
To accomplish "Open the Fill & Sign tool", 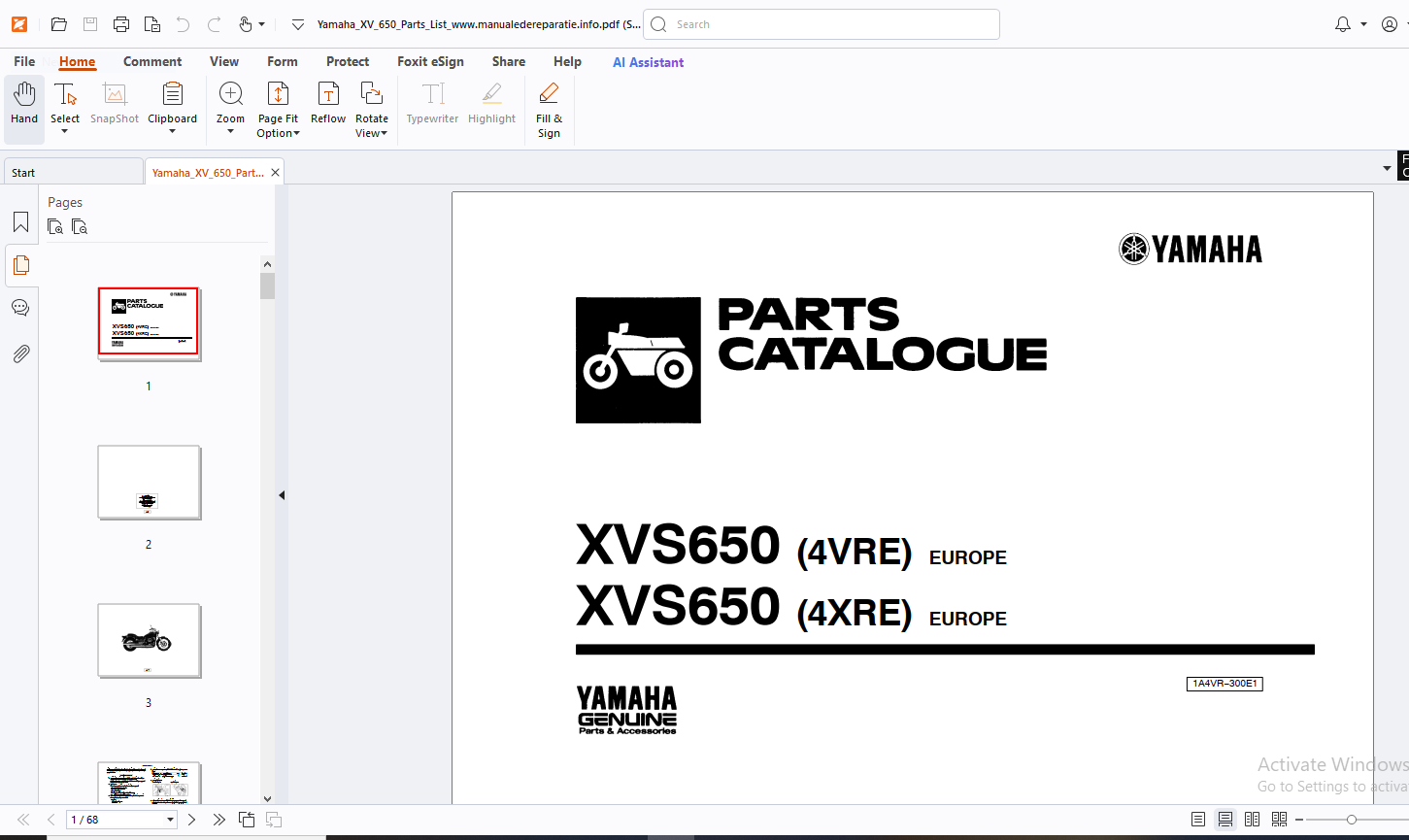I will (x=549, y=109).
